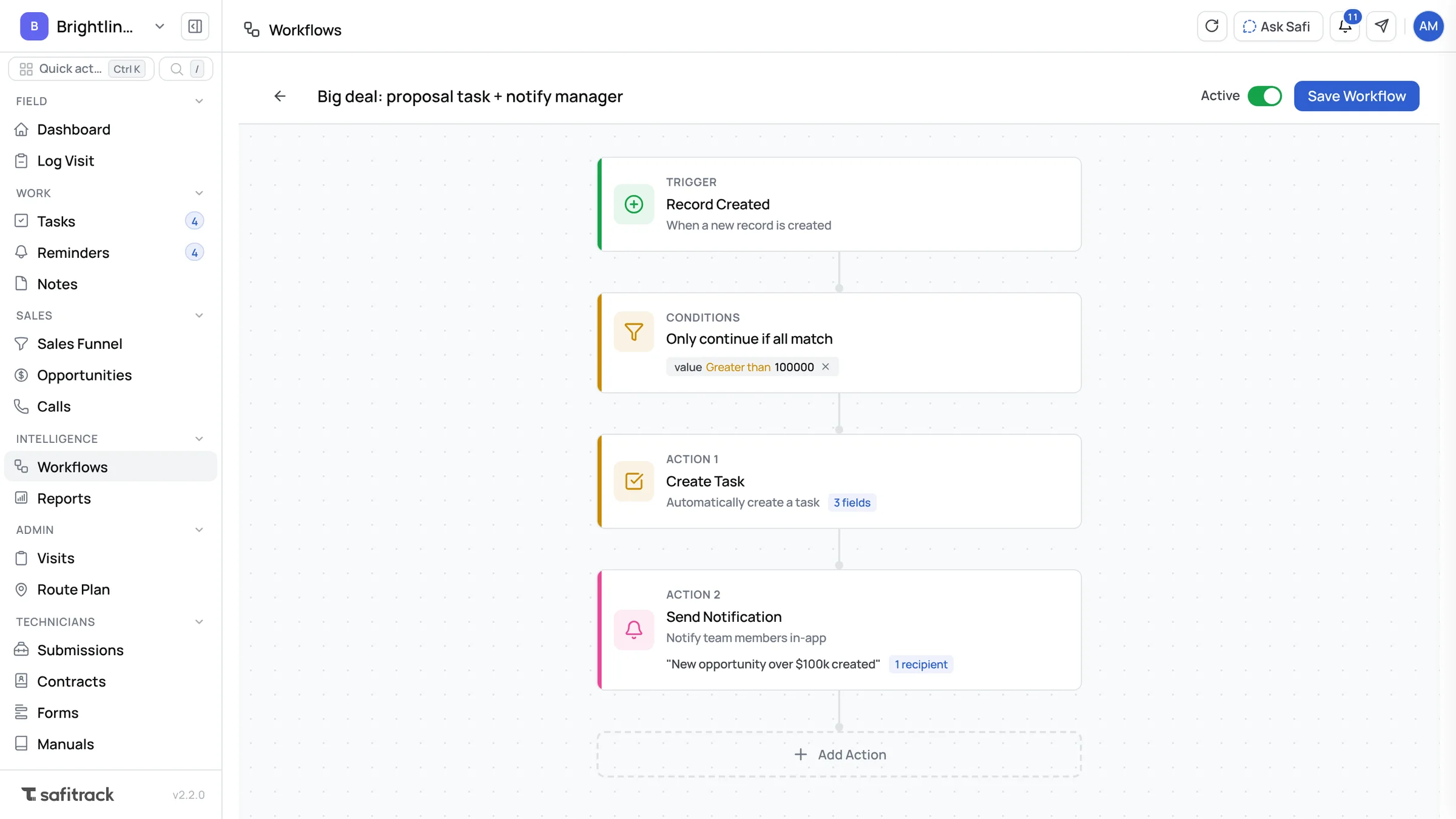Click the 3 fields badge on Create Task
1456x819 pixels.
click(x=852, y=502)
